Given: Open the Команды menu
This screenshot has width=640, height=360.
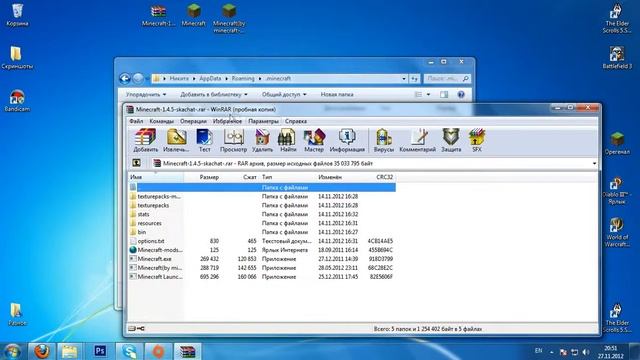Looking at the screenshot, I should pos(162,121).
